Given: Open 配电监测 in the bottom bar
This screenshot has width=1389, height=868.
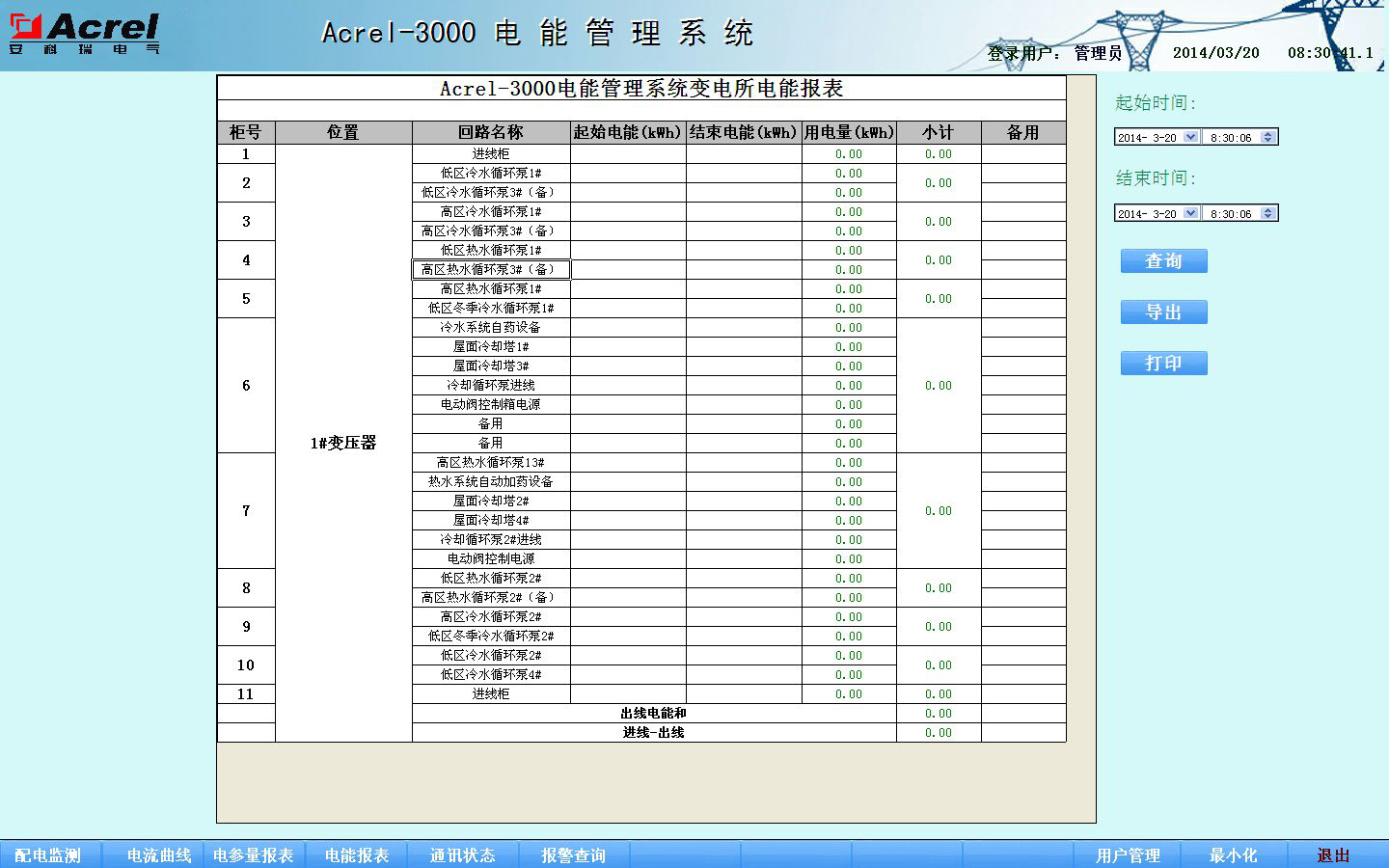Looking at the screenshot, I should click(x=48, y=855).
